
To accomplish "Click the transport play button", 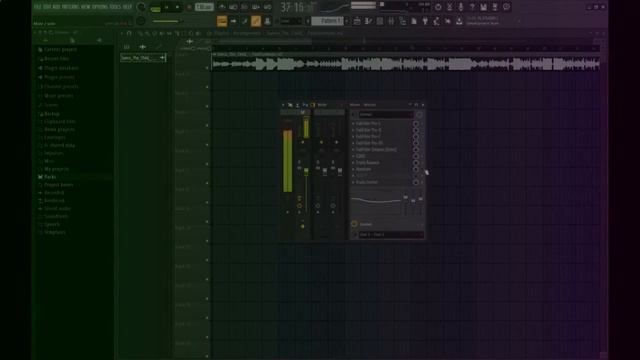I will [x=167, y=7].
